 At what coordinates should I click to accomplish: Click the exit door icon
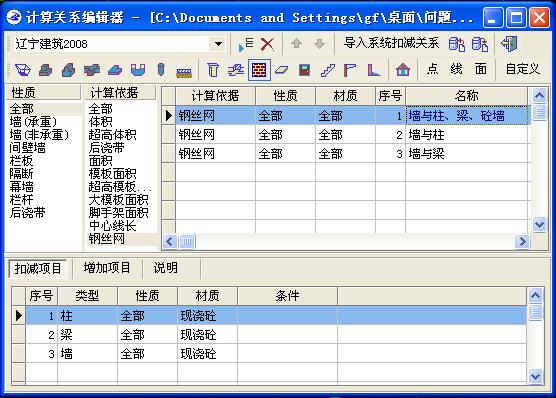click(509, 44)
